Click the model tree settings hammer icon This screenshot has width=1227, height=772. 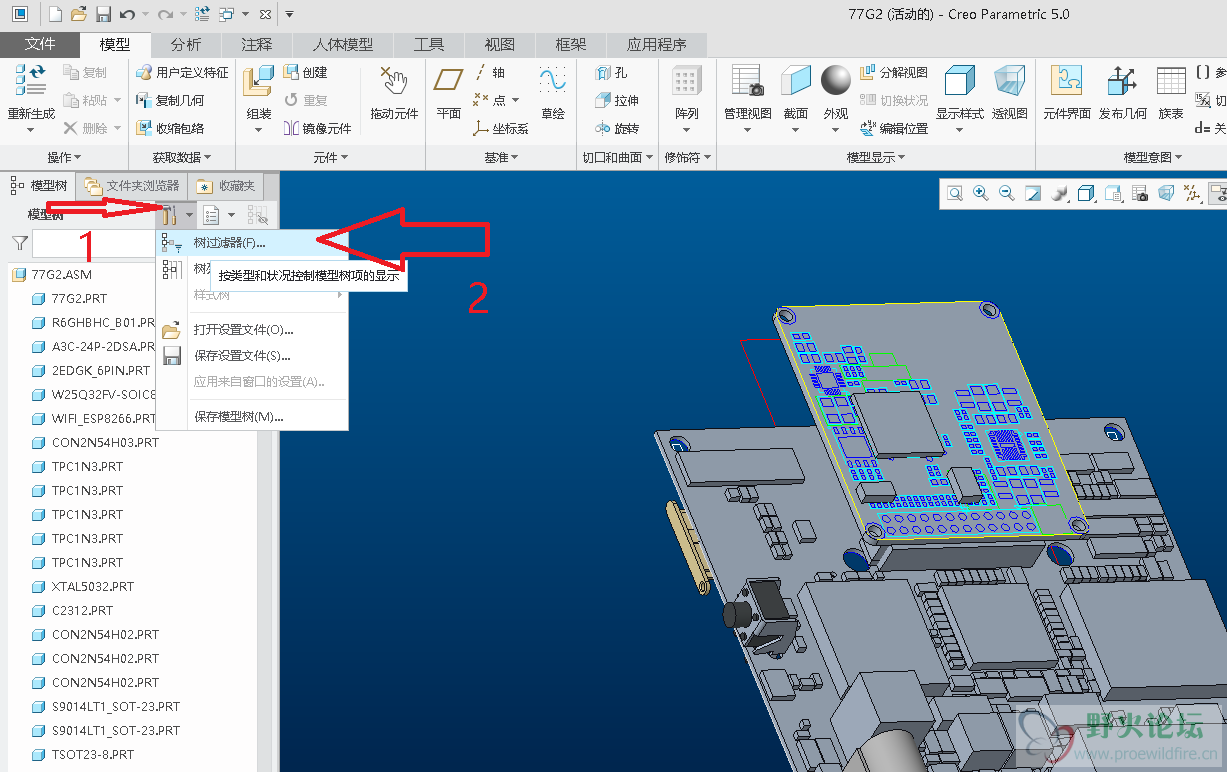click(x=169, y=214)
